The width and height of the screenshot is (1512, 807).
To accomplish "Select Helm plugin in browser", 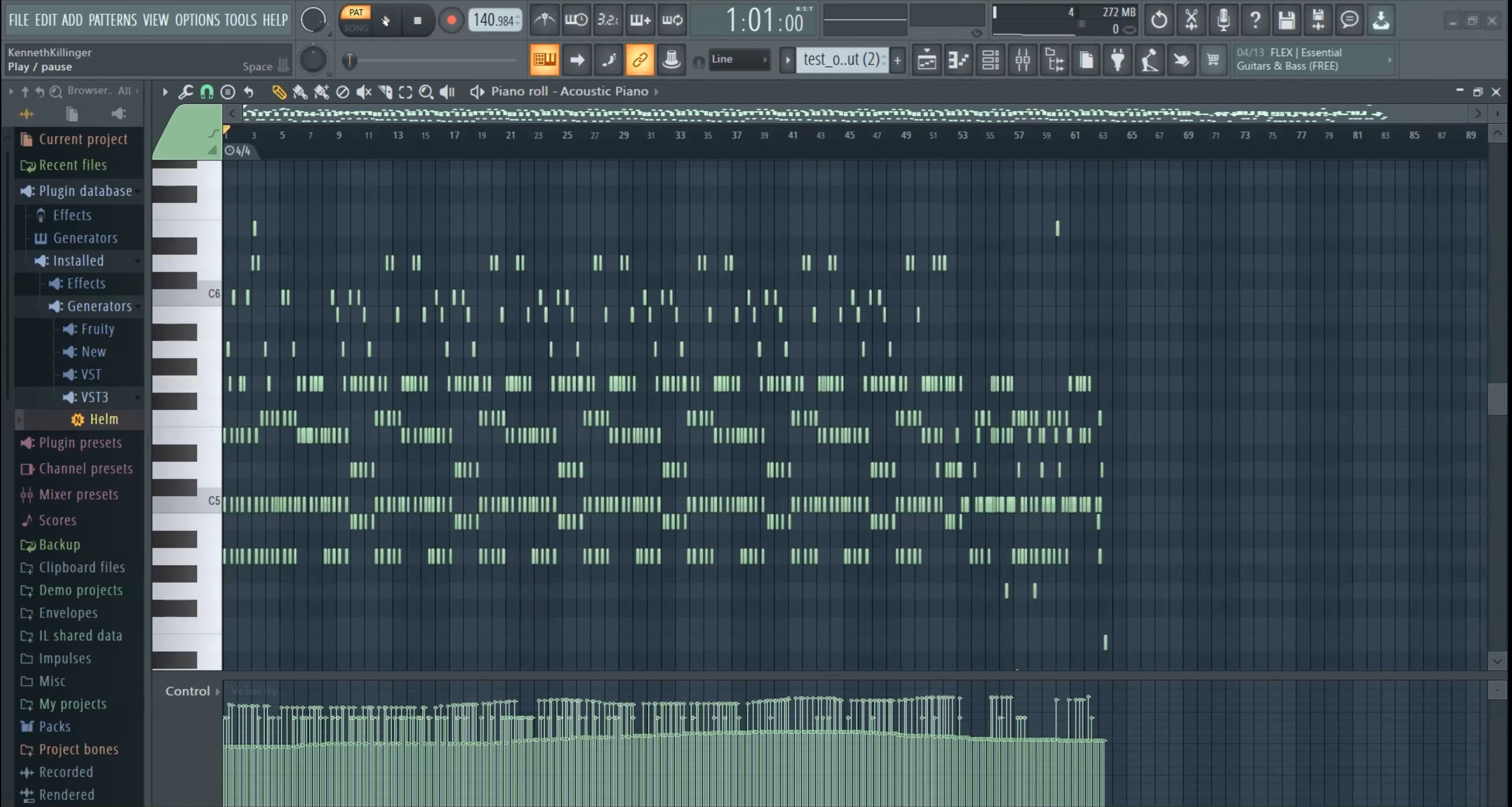I will tap(104, 419).
